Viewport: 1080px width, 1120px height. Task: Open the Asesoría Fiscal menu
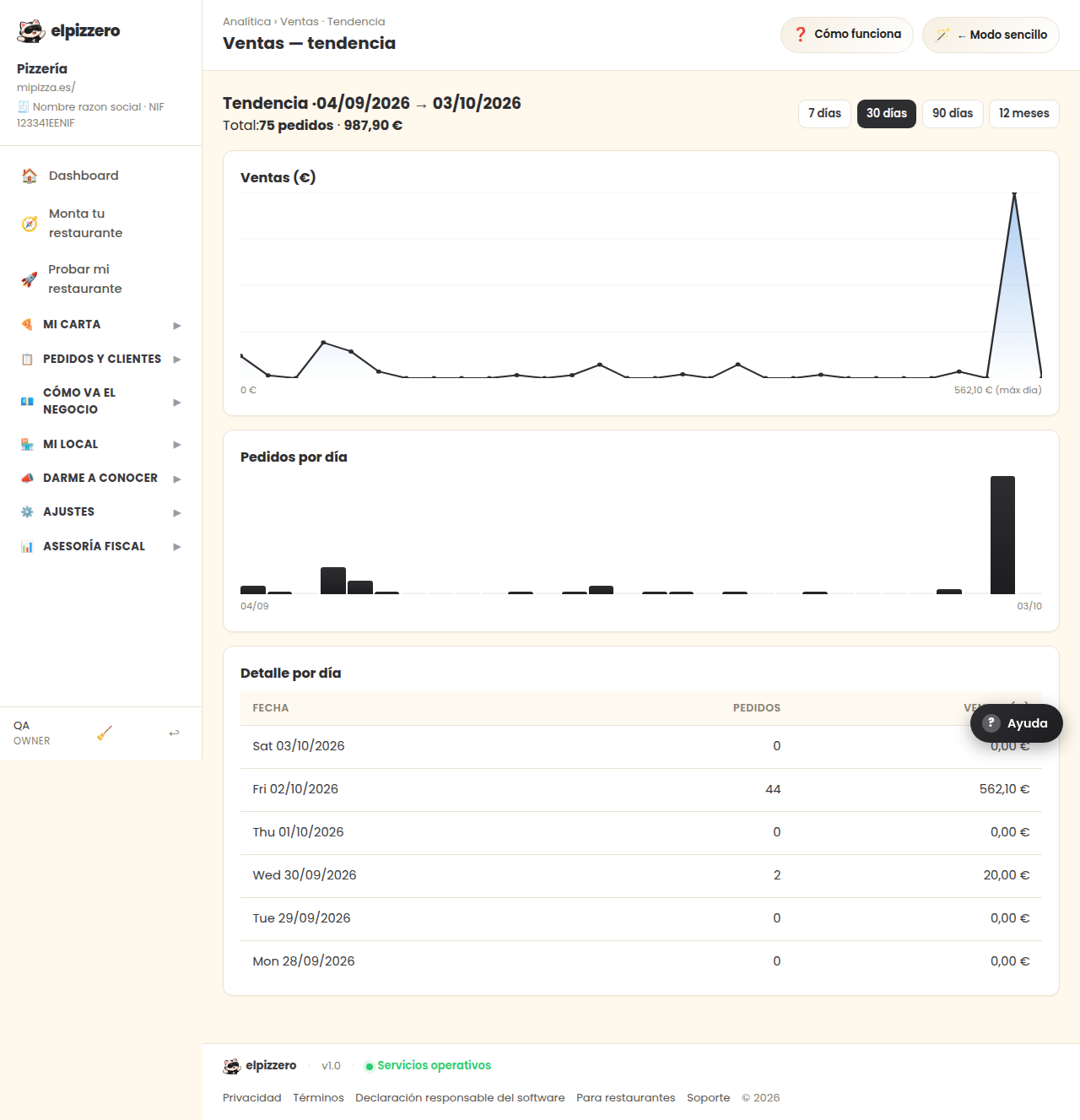pos(101,546)
